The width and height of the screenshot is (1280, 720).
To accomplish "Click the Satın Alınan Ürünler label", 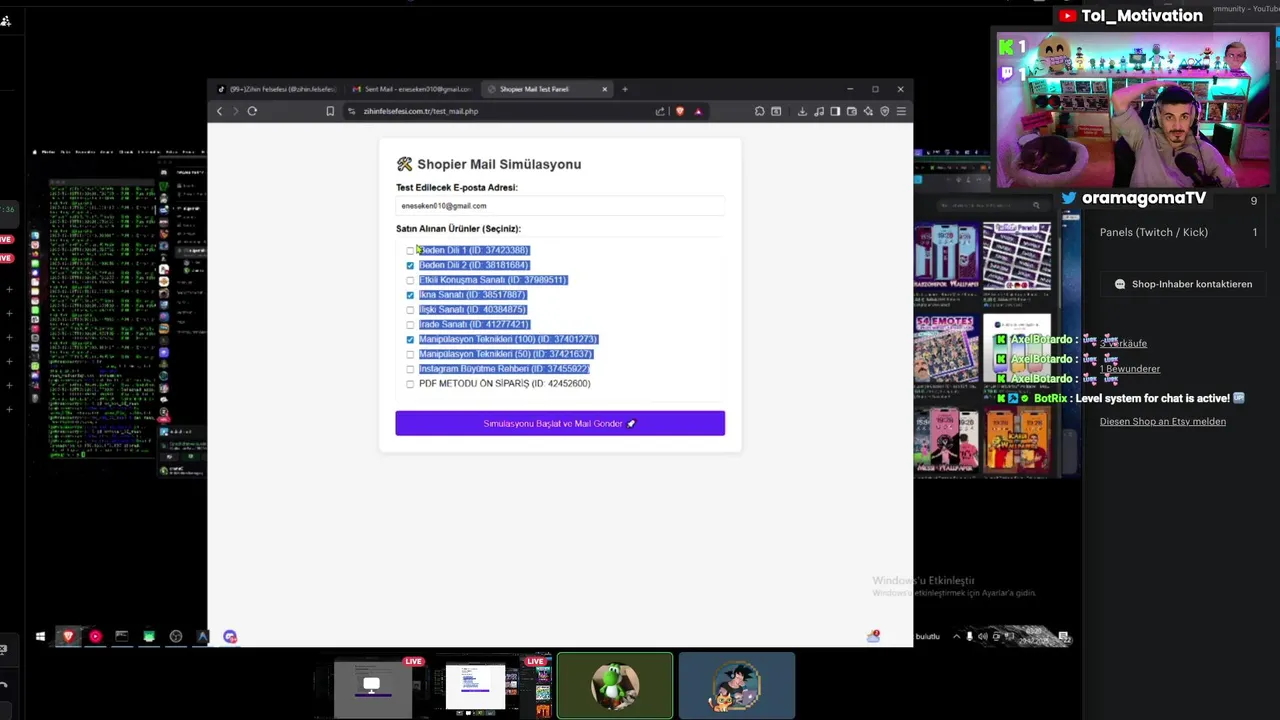I will 458,229.
